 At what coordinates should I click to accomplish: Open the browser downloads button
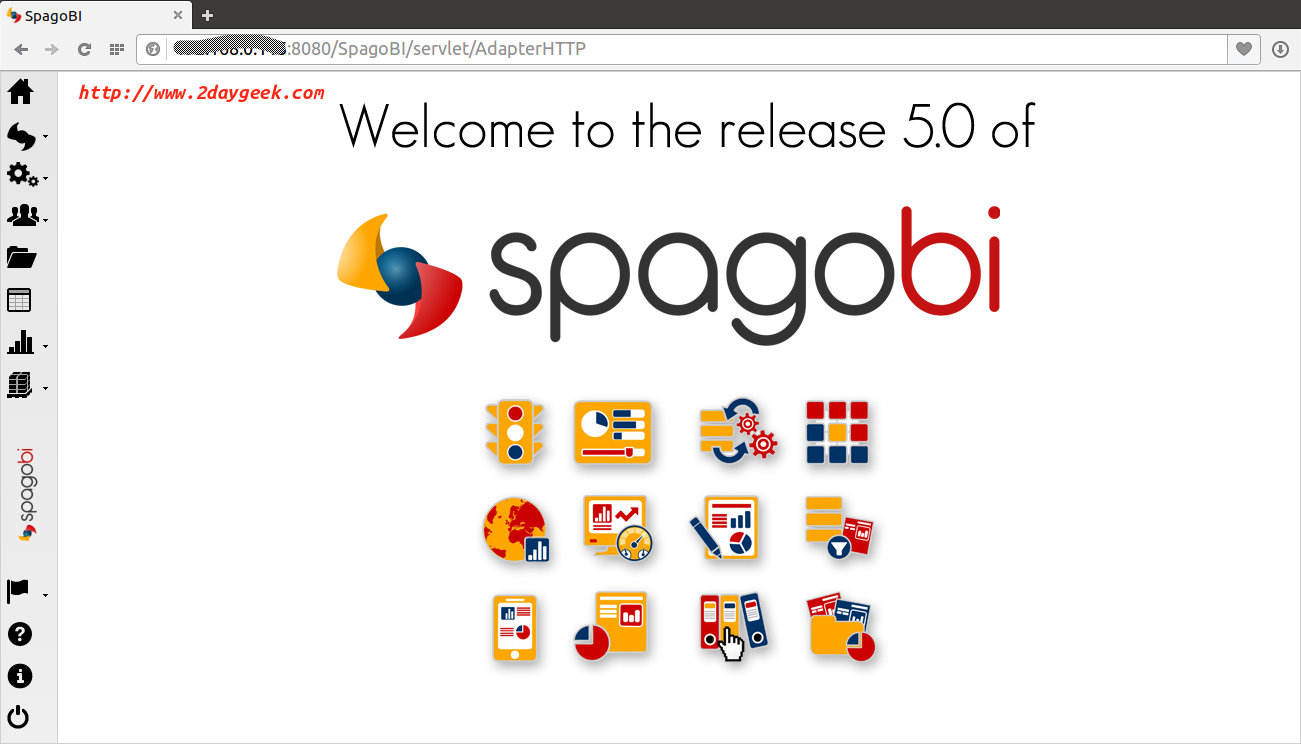(1280, 49)
